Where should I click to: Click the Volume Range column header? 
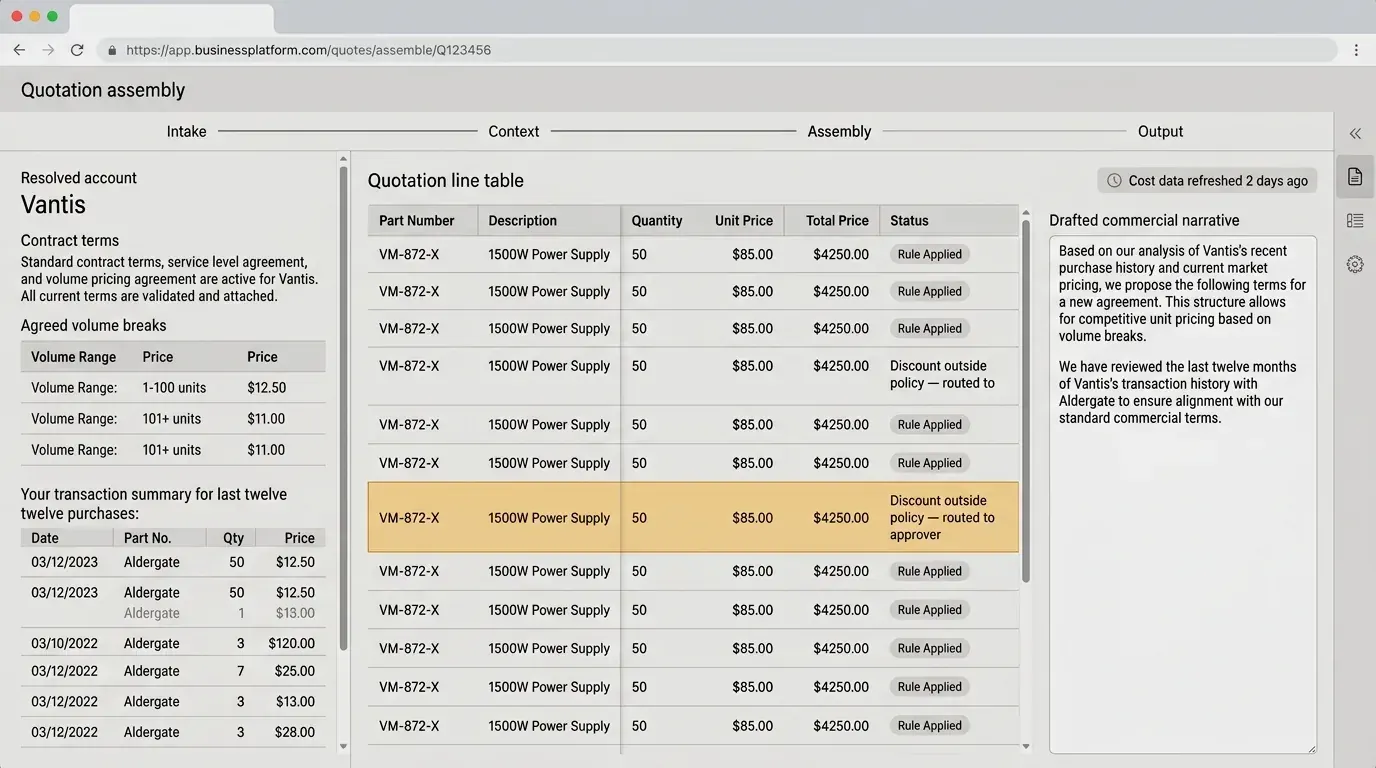(x=73, y=357)
